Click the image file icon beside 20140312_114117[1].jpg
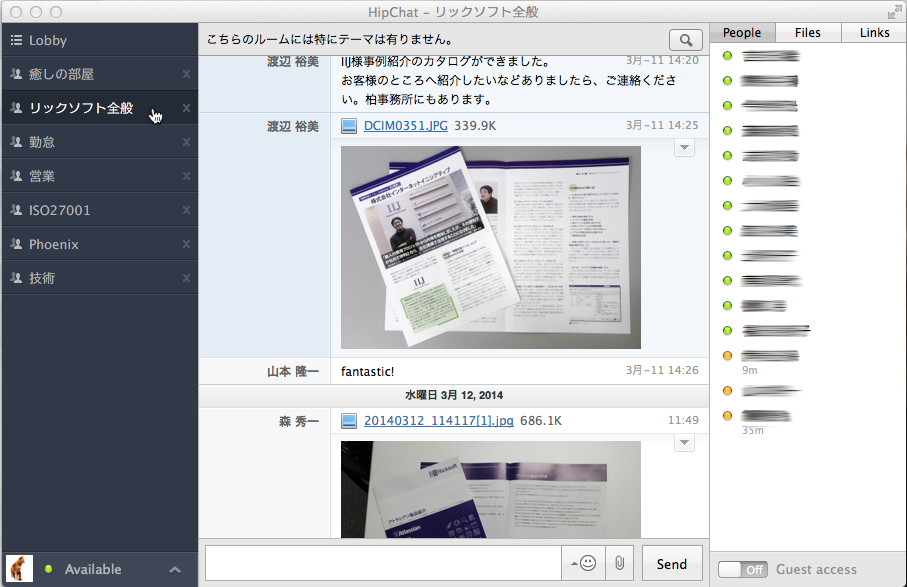 point(349,420)
